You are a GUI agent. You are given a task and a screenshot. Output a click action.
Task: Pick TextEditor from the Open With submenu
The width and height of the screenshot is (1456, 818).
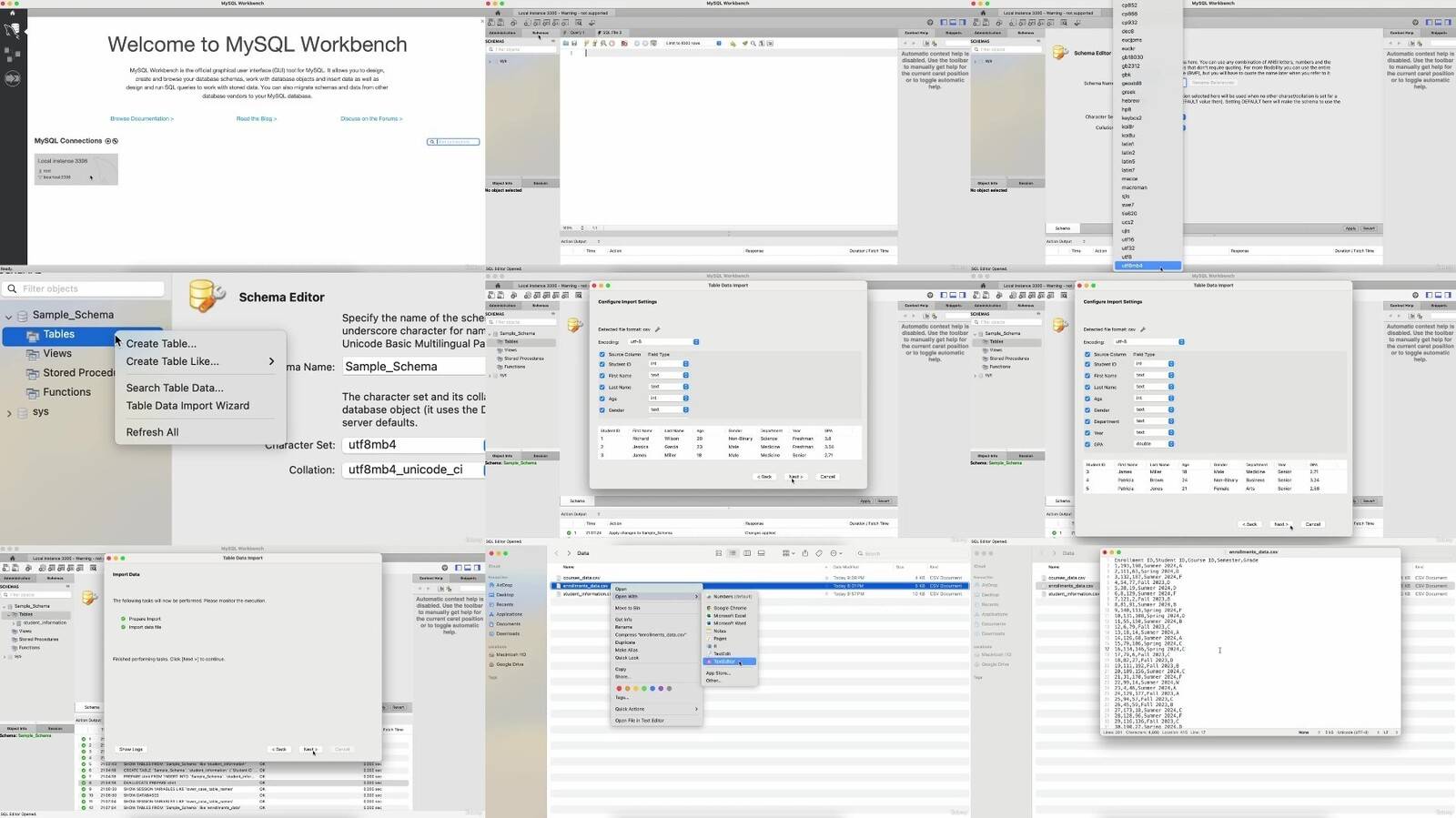[x=730, y=661]
